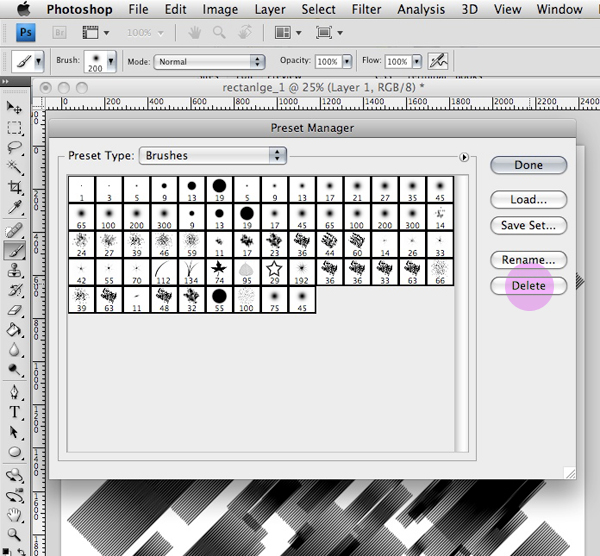Image resolution: width=600 pixels, height=556 pixels.
Task: Open the blending Mode dropdown
Action: coord(209,62)
